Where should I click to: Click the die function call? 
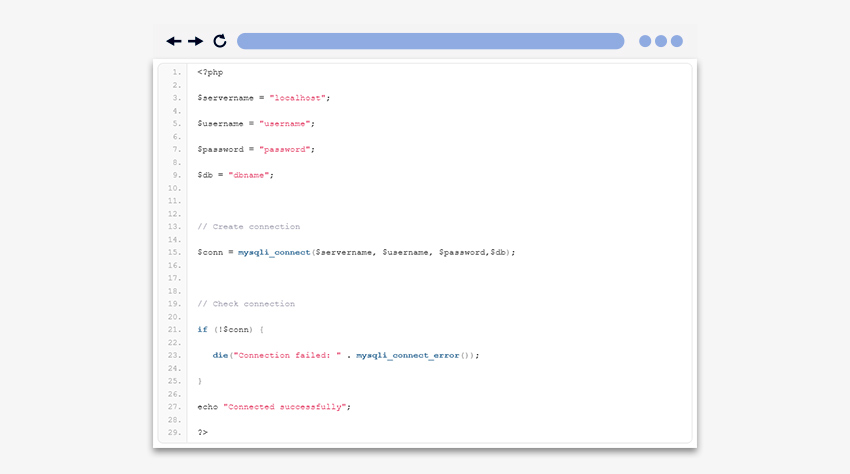tap(220, 356)
